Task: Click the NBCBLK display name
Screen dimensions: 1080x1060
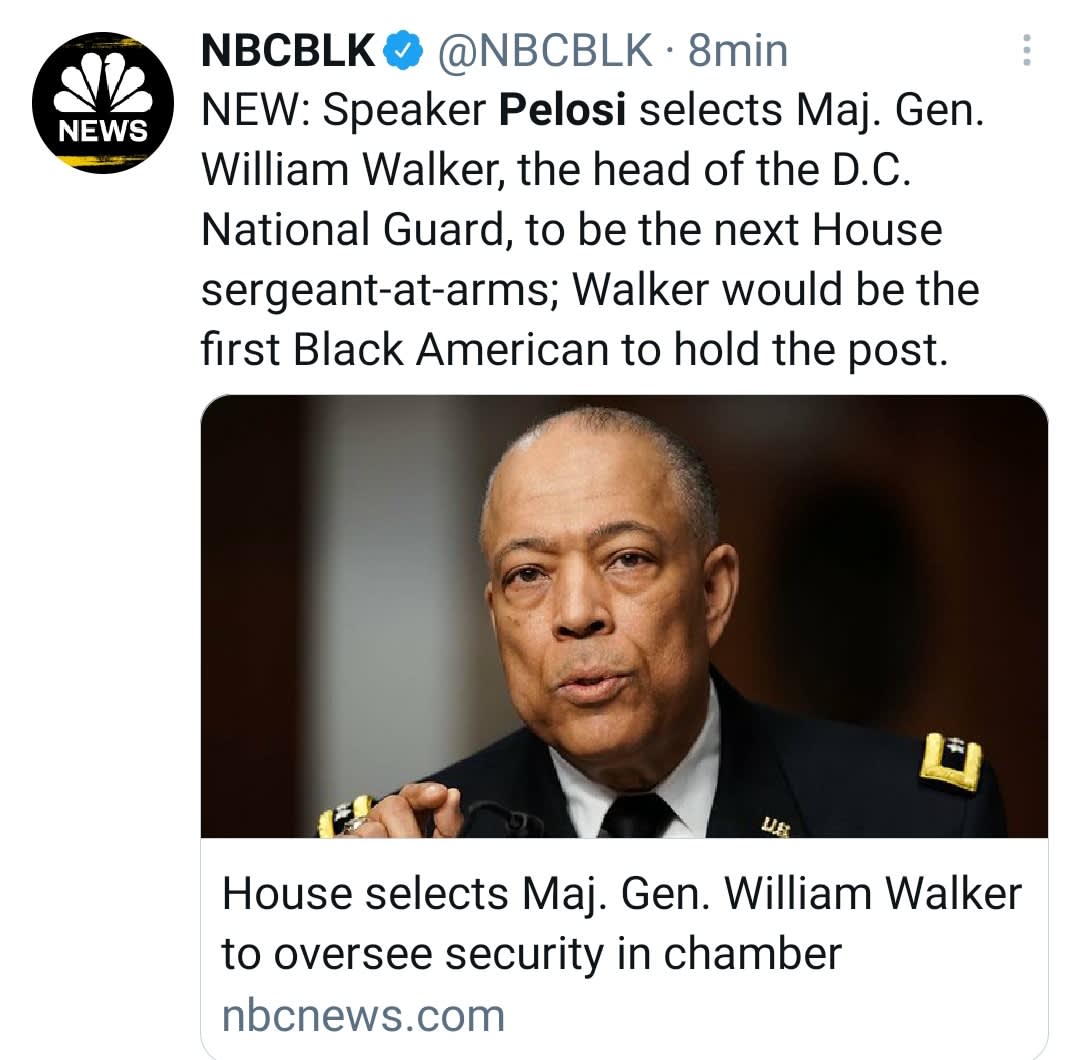Action: (x=288, y=50)
